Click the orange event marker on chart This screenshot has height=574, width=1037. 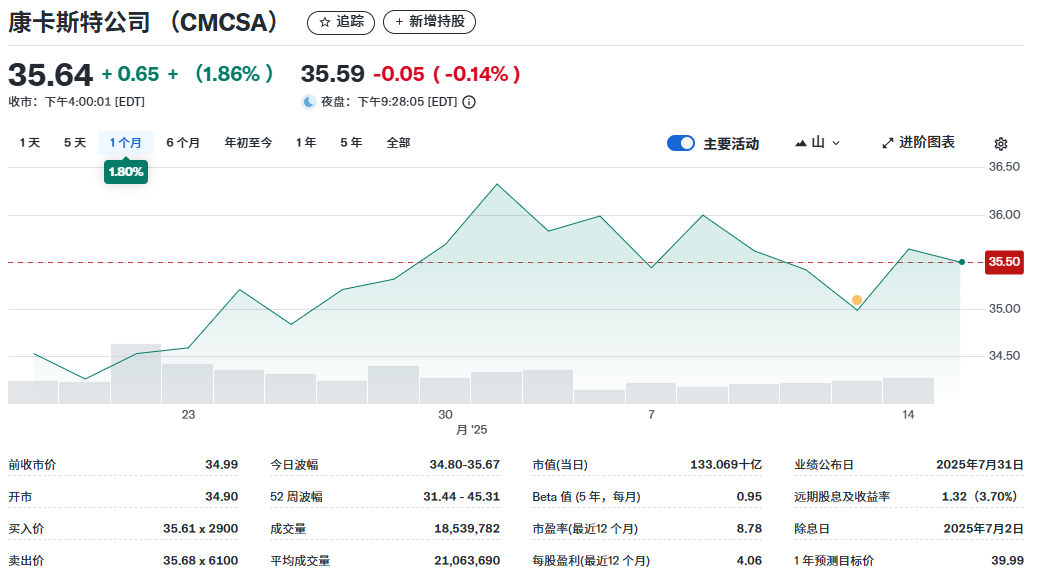tap(857, 300)
